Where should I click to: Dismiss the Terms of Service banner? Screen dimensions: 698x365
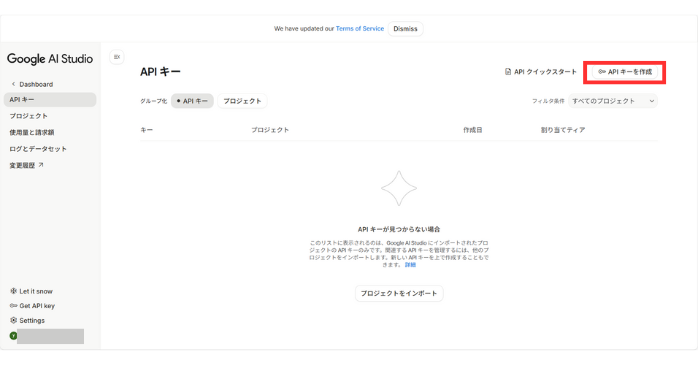pos(405,28)
